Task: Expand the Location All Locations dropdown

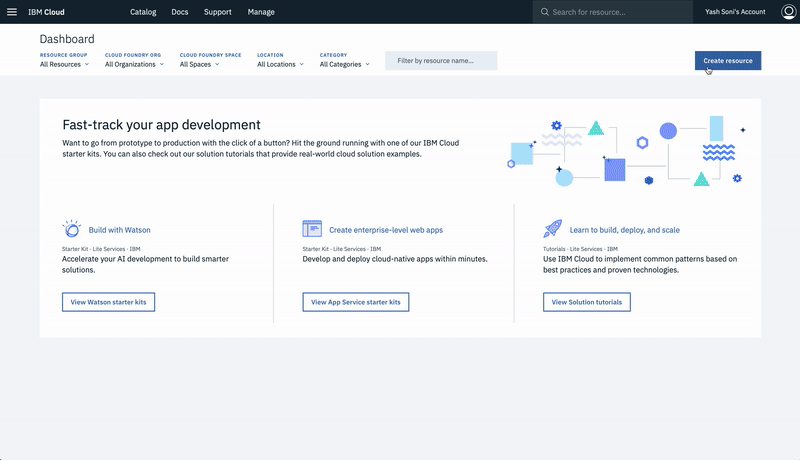Action: click(x=280, y=64)
